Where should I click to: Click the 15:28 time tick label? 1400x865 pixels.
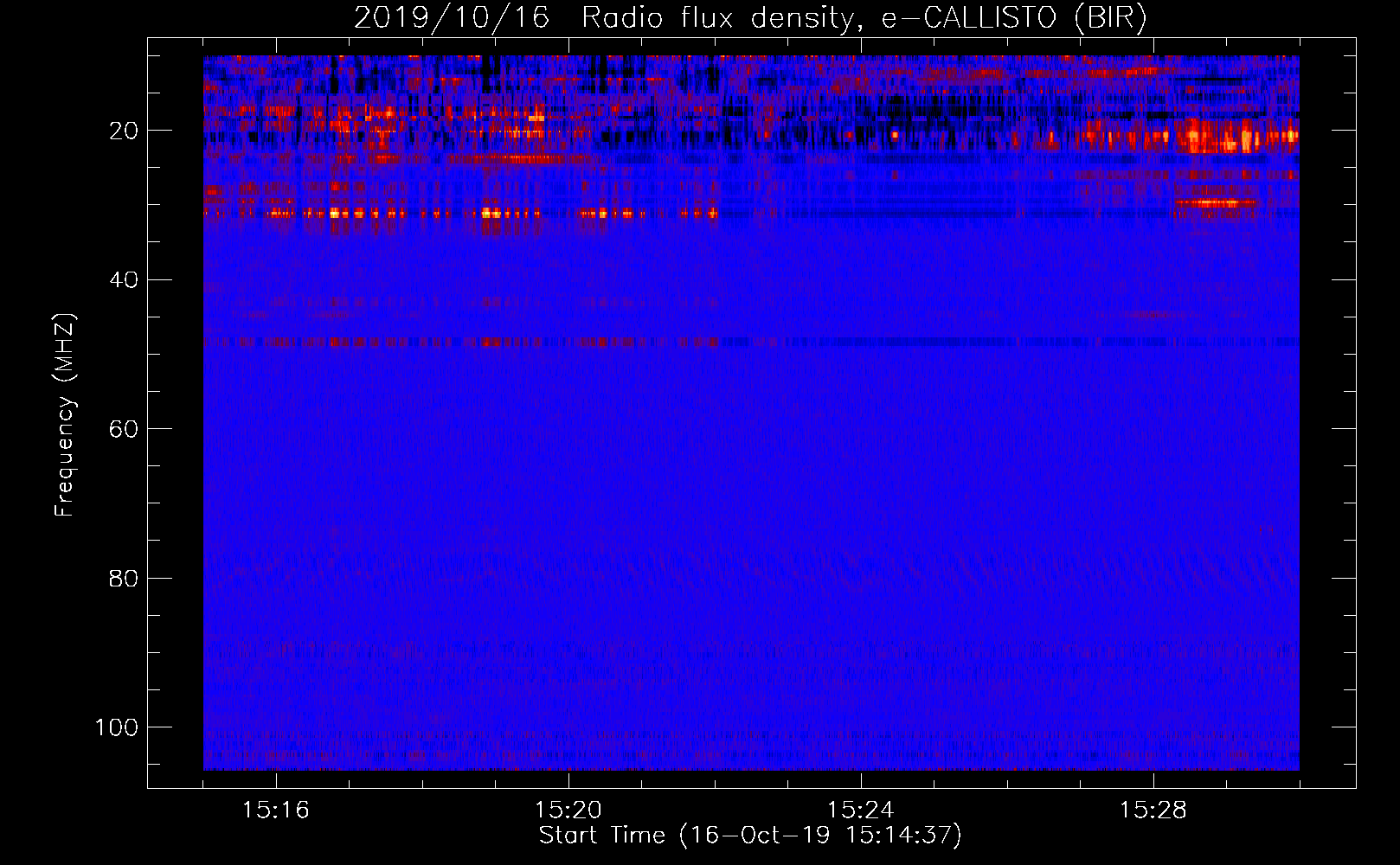(1153, 811)
